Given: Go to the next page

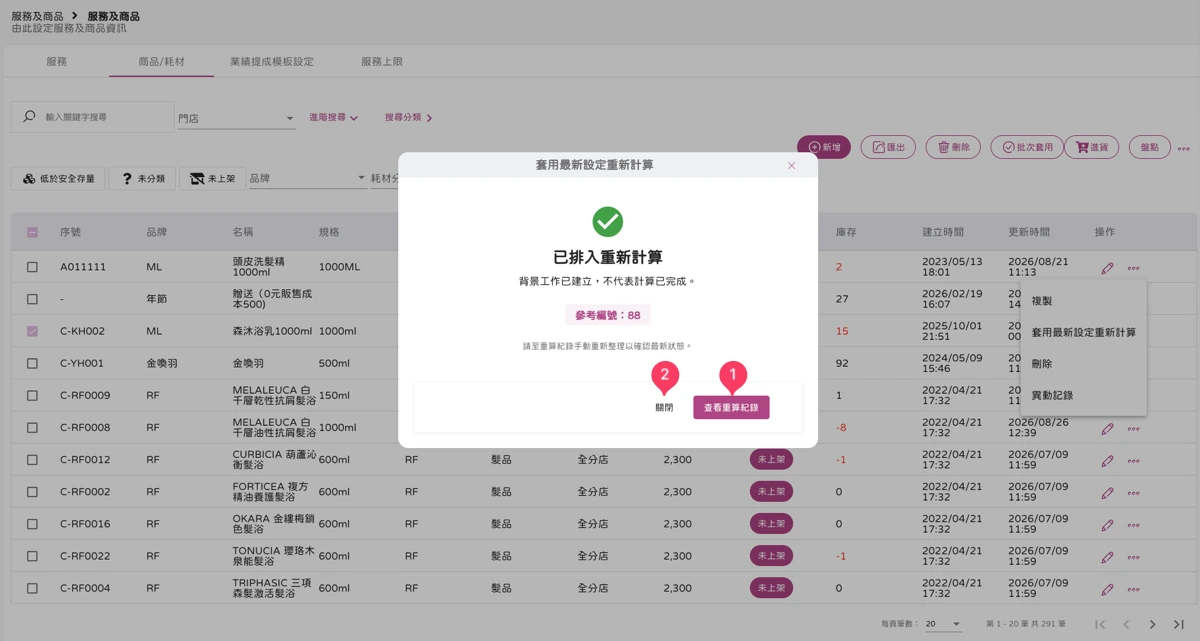Looking at the screenshot, I should [1152, 624].
